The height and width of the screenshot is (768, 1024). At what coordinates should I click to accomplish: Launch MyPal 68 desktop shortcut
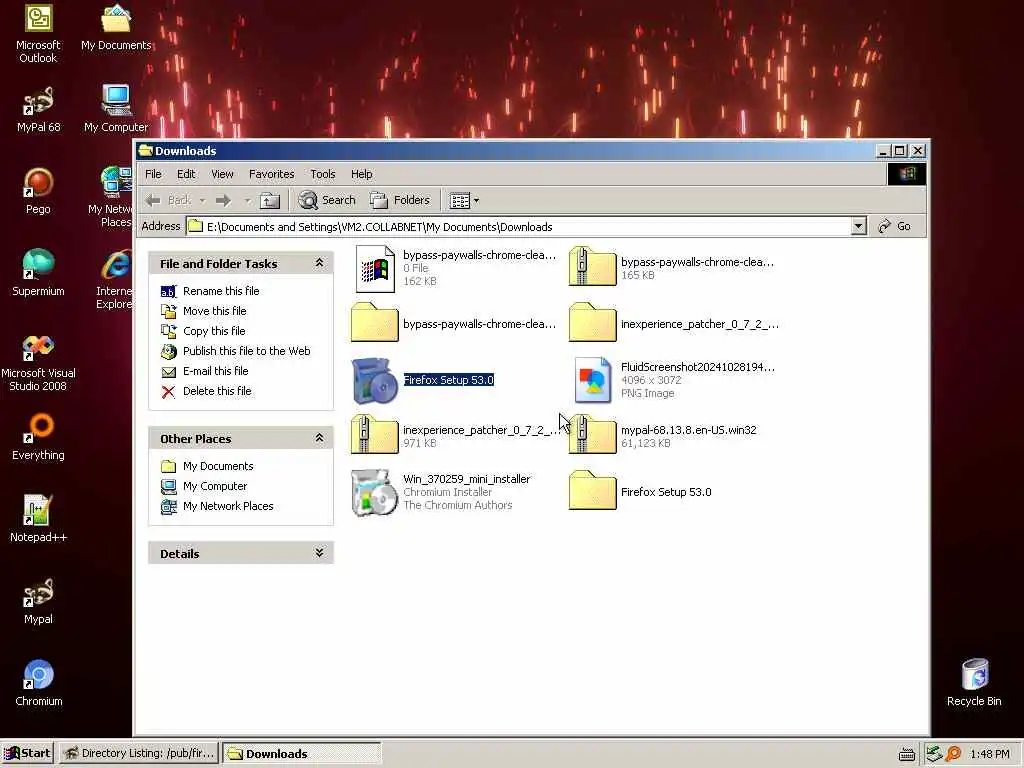[38, 109]
